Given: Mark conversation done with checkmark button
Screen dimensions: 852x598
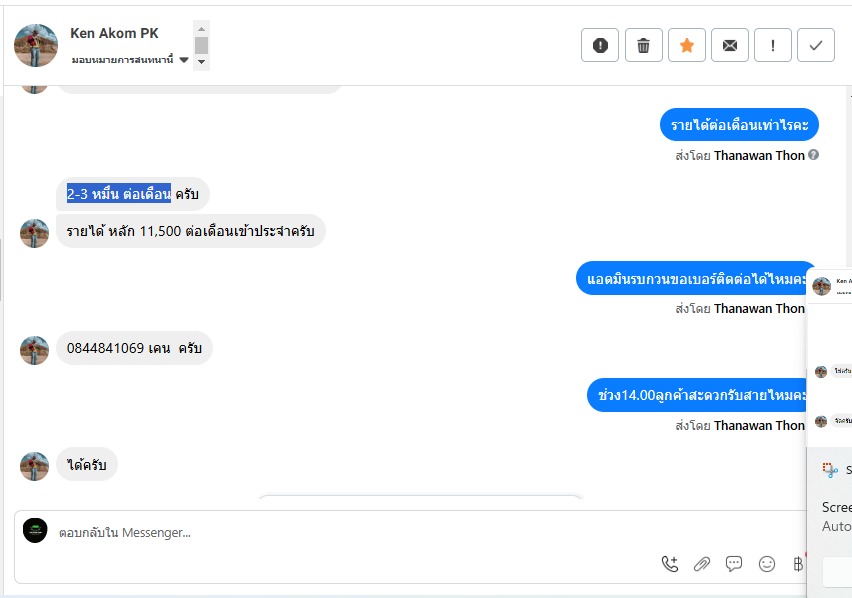Looking at the screenshot, I should tap(816, 45).
